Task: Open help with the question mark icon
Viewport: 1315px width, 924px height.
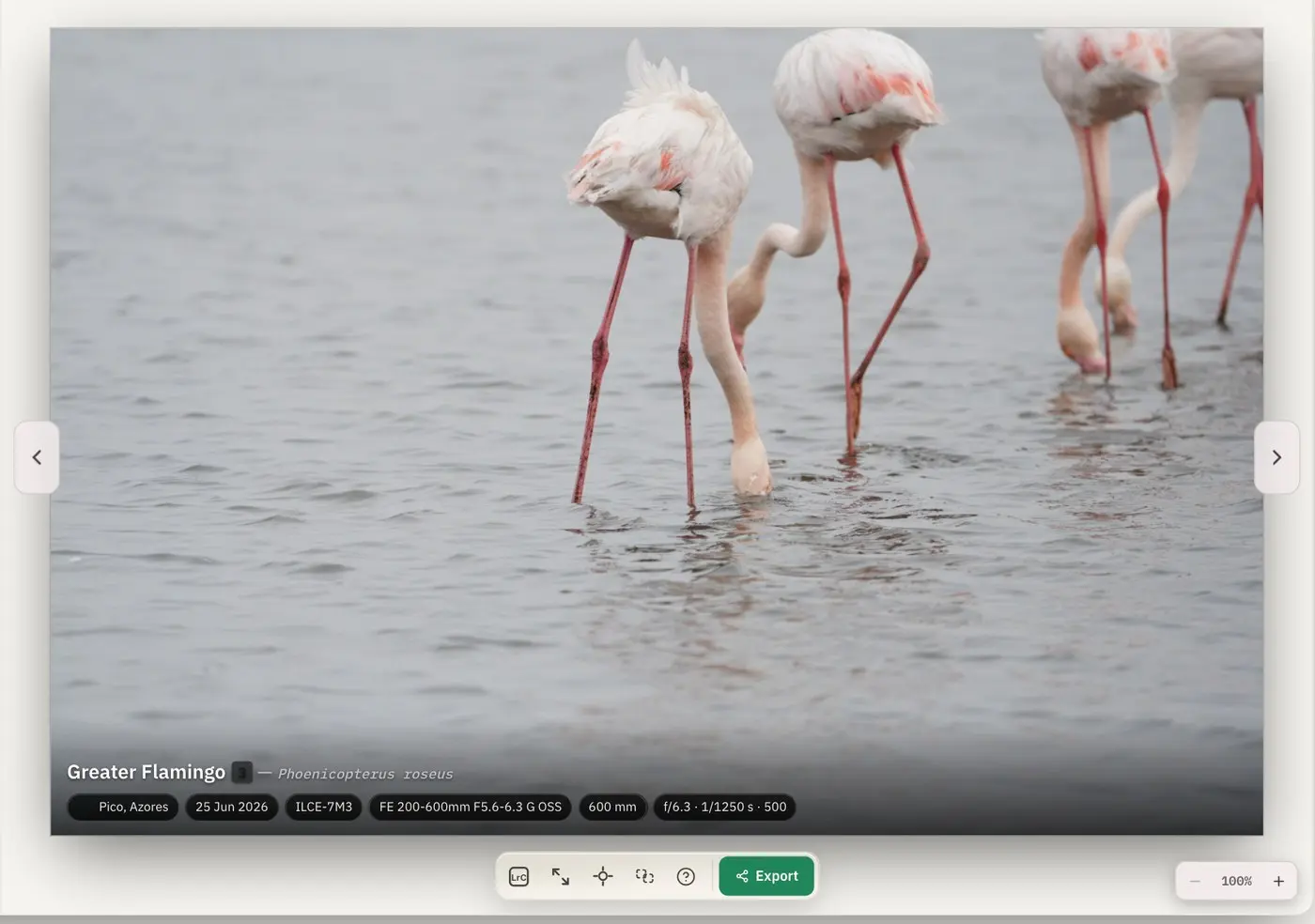Action: click(686, 876)
